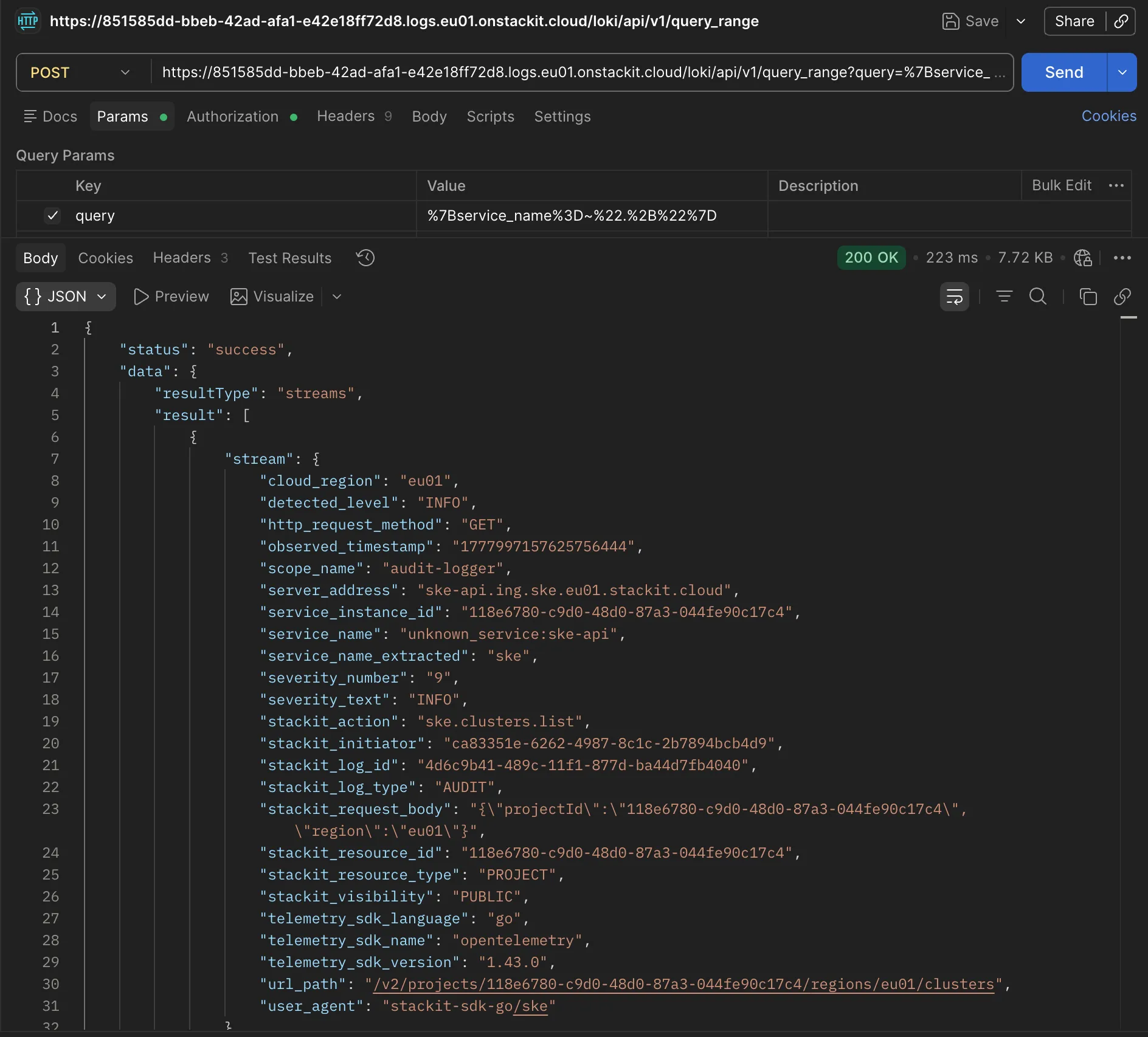Open the response Headers tab

190,258
